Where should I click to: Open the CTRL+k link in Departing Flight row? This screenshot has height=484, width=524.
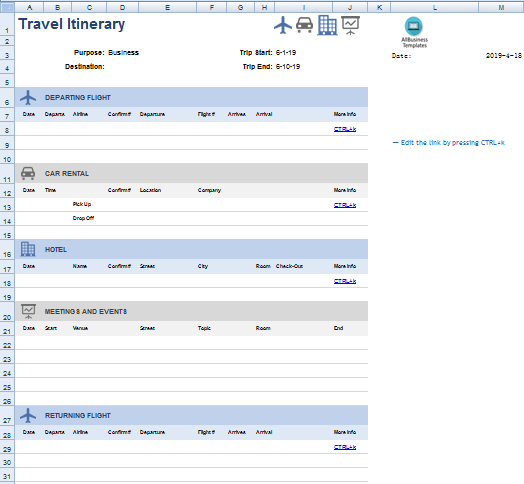345,129
